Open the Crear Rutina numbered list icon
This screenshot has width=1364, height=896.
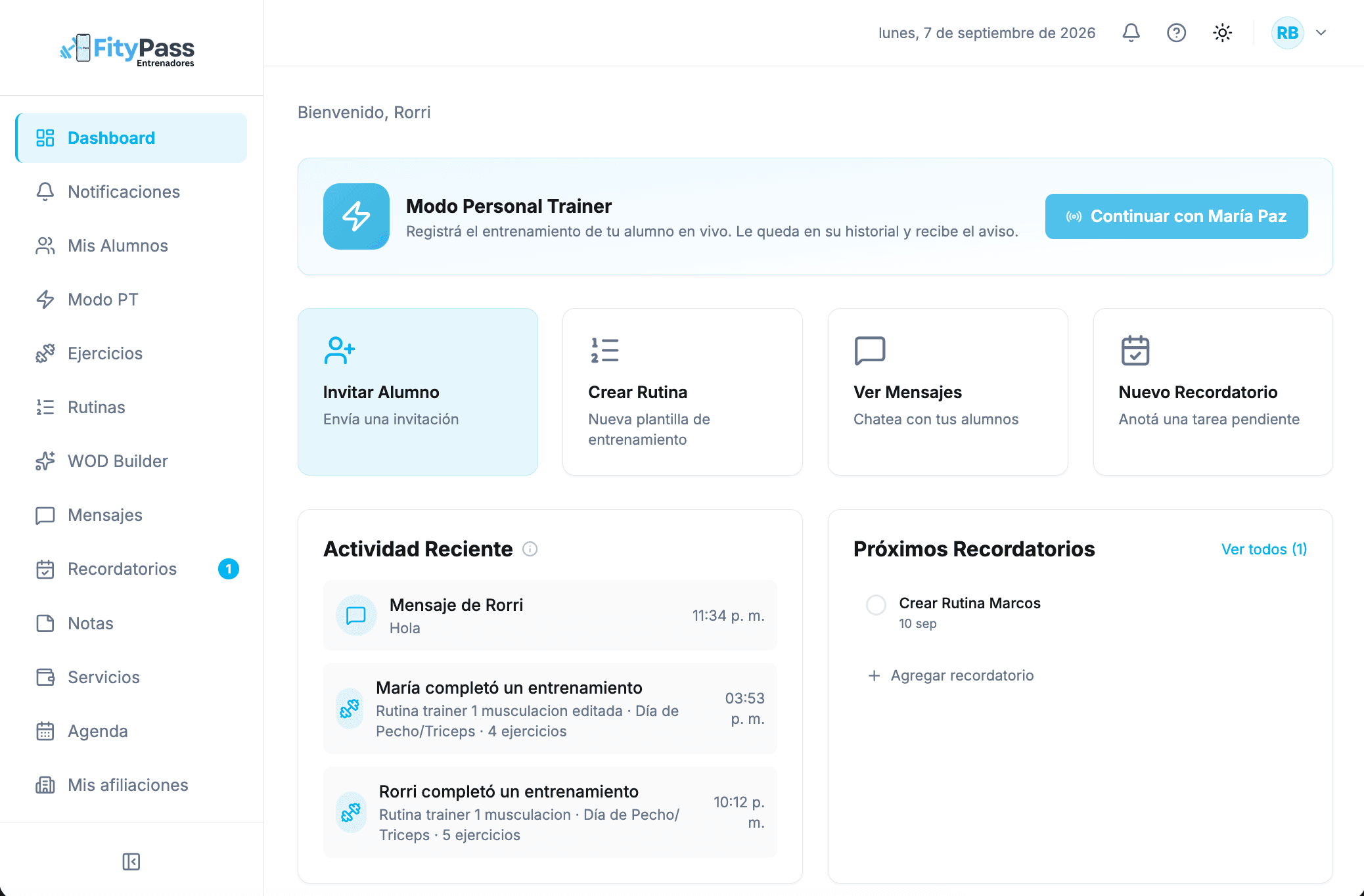click(604, 350)
